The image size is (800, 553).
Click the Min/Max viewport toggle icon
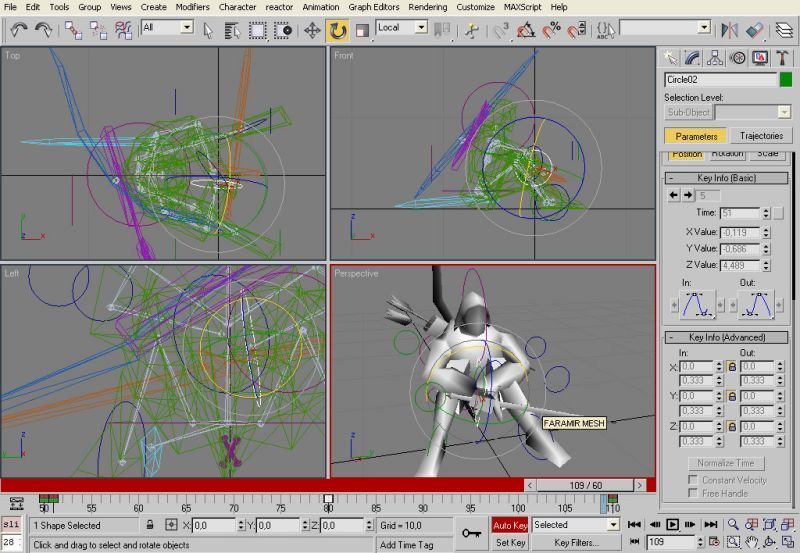click(788, 542)
